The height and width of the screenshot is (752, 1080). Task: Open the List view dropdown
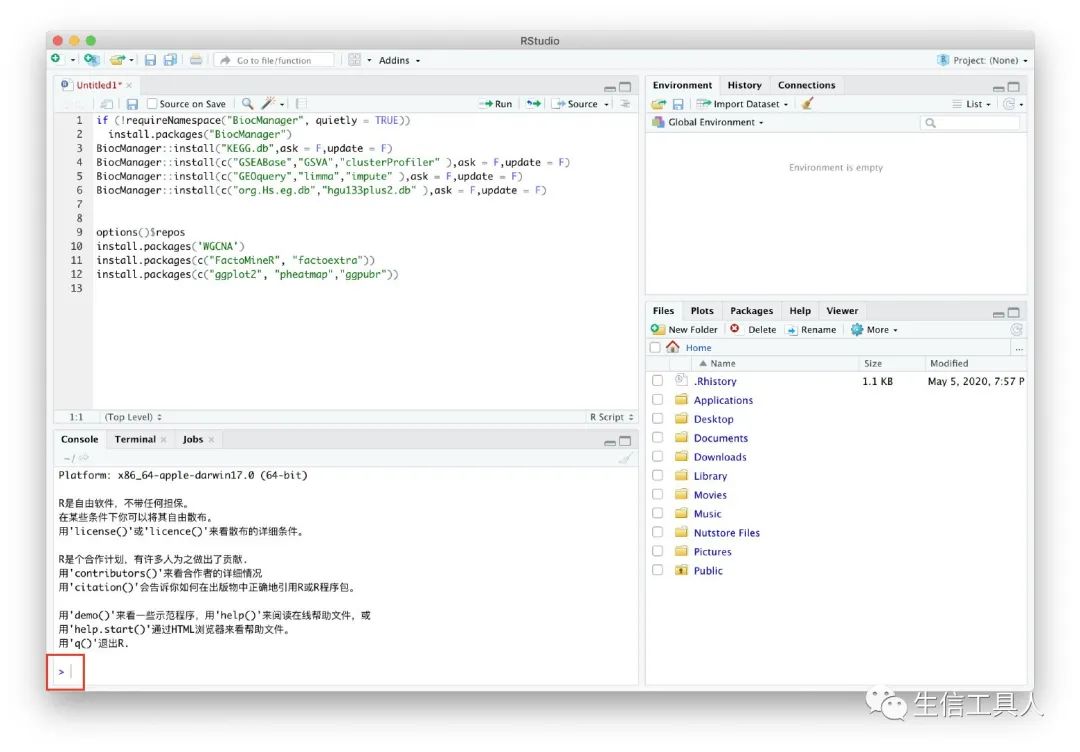pyautogui.click(x=971, y=104)
